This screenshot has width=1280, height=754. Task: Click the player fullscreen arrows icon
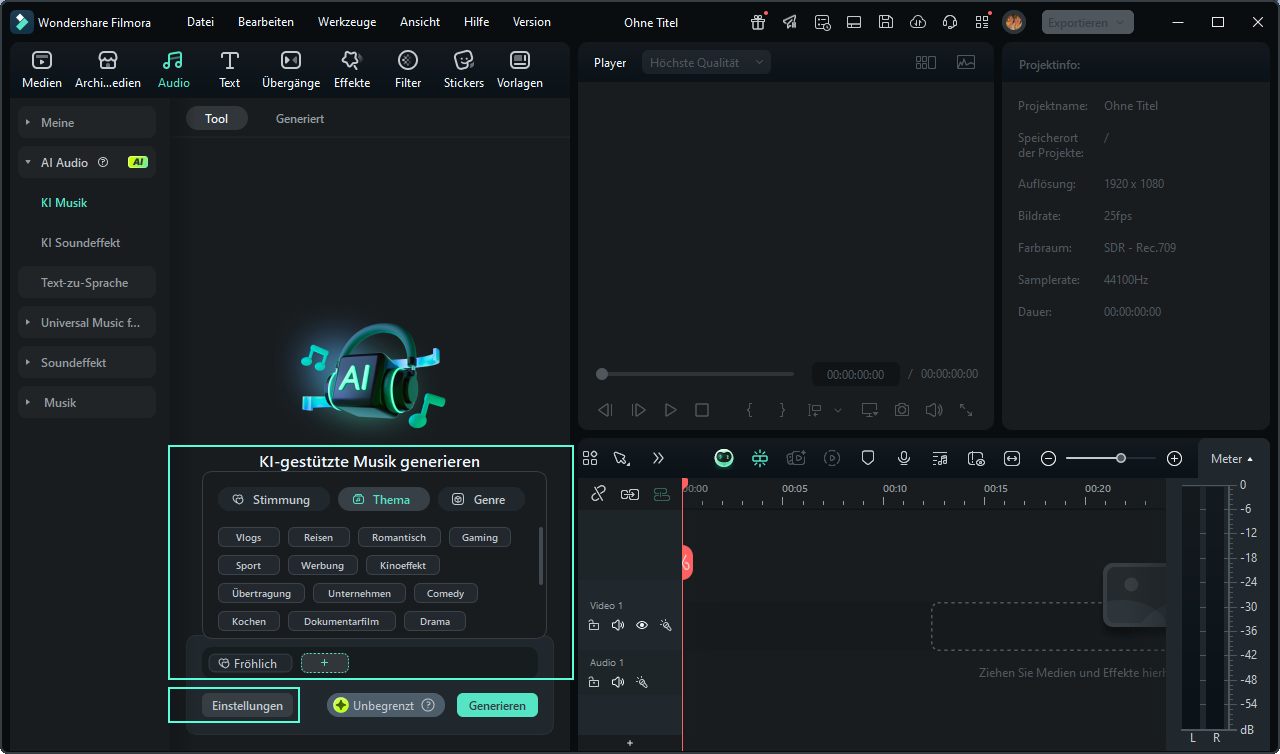[966, 410]
